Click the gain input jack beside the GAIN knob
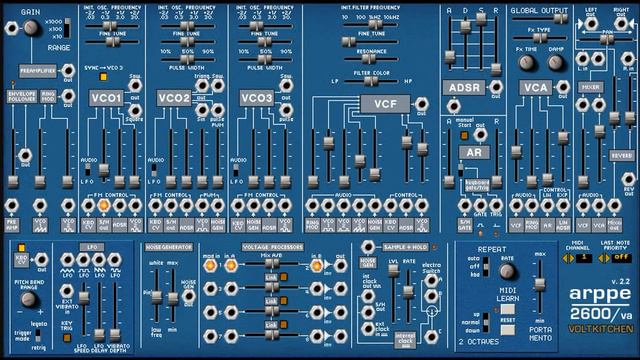This screenshot has height=360, width=640. coord(11,29)
